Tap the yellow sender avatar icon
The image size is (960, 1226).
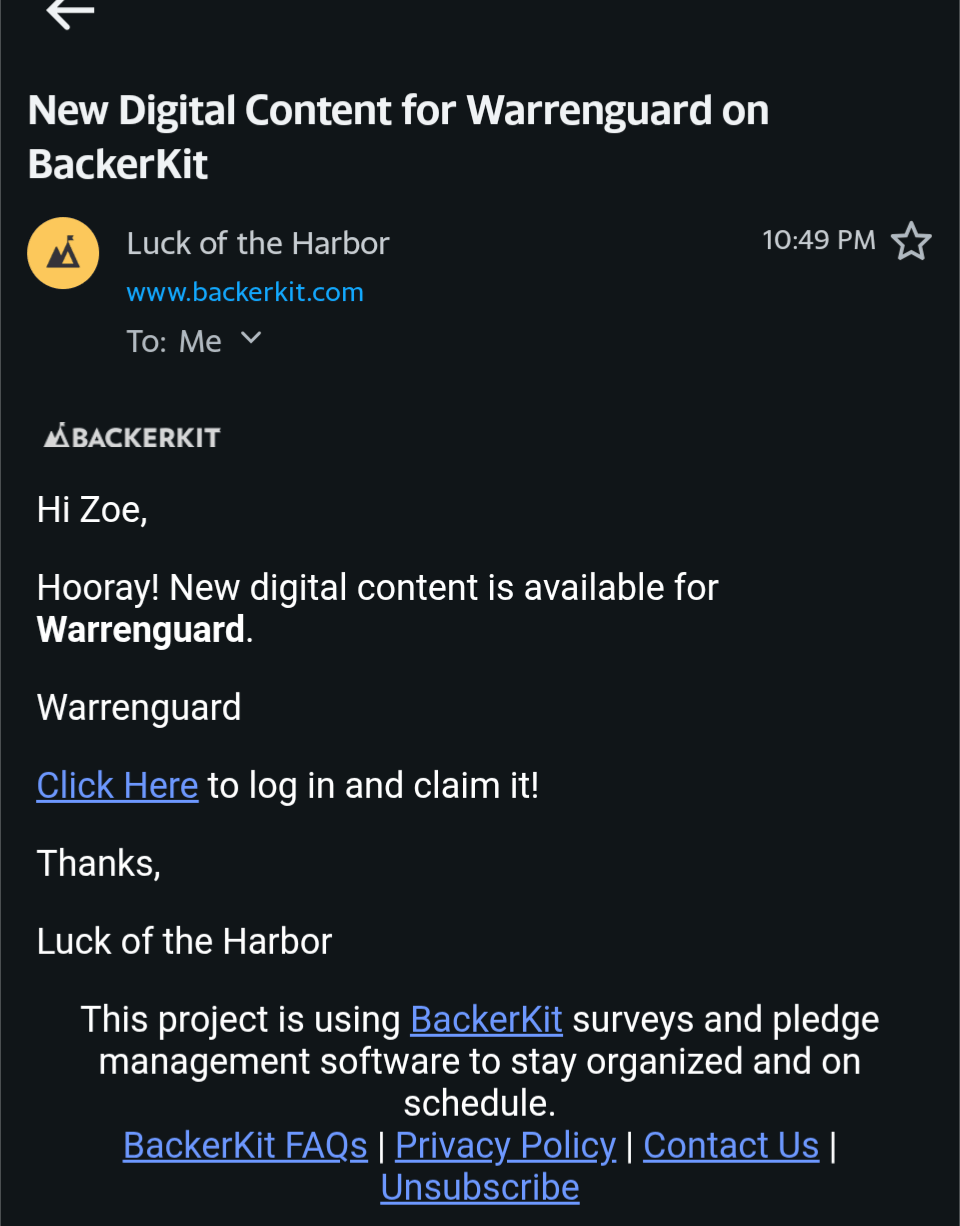[63, 253]
